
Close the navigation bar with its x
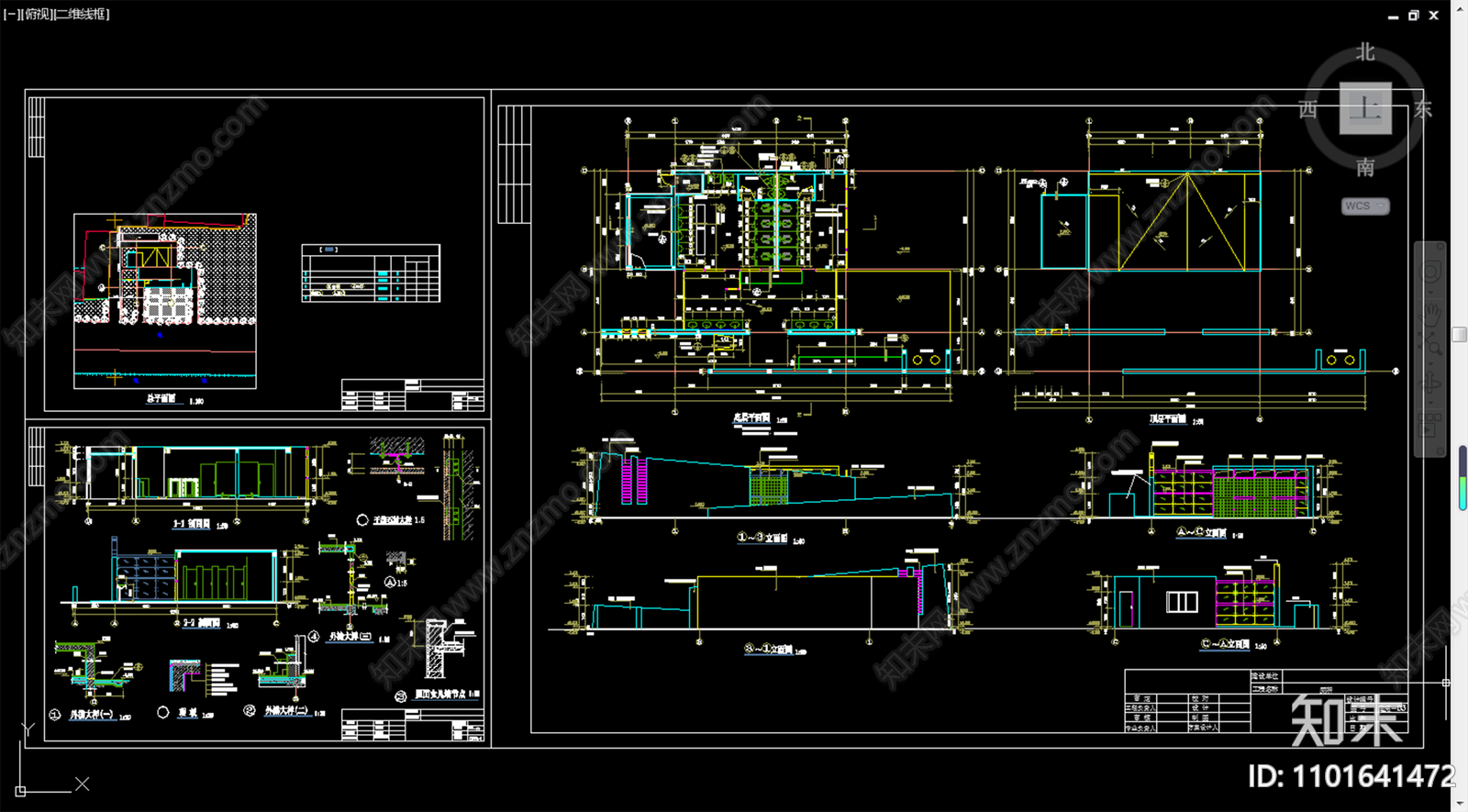(1440, 246)
